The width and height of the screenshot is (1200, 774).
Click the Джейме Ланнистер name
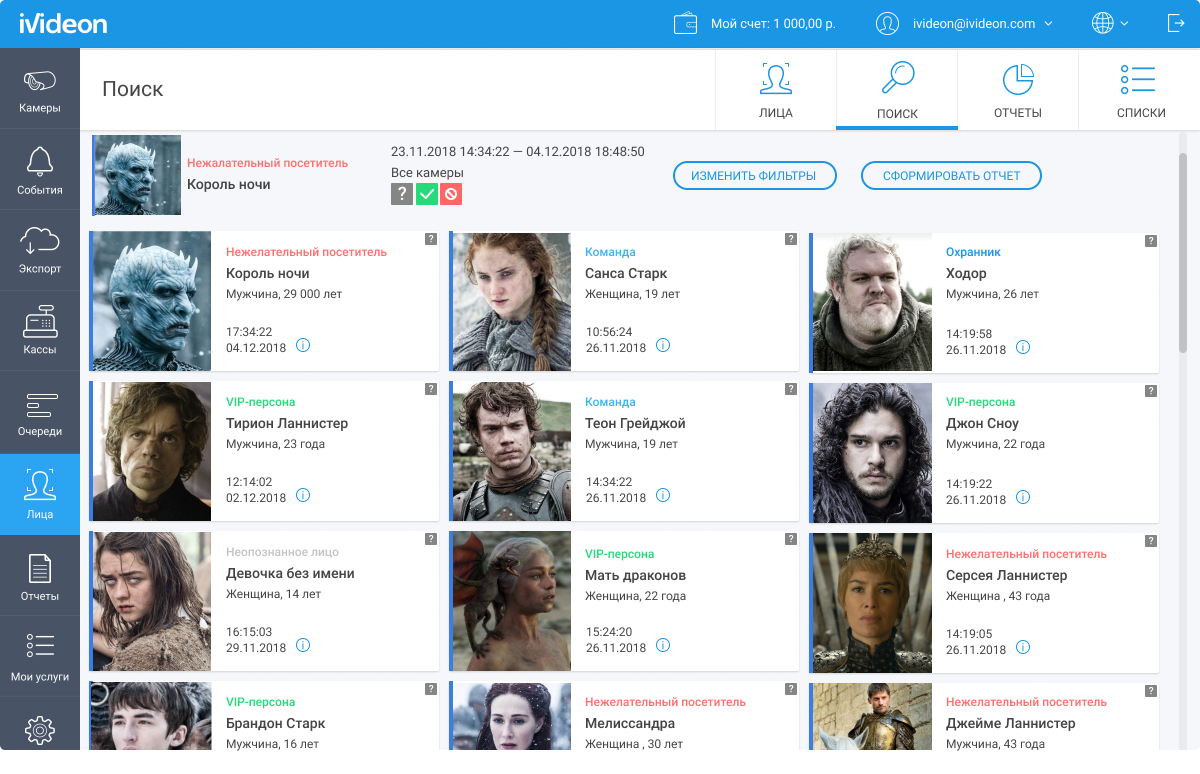(1011, 723)
